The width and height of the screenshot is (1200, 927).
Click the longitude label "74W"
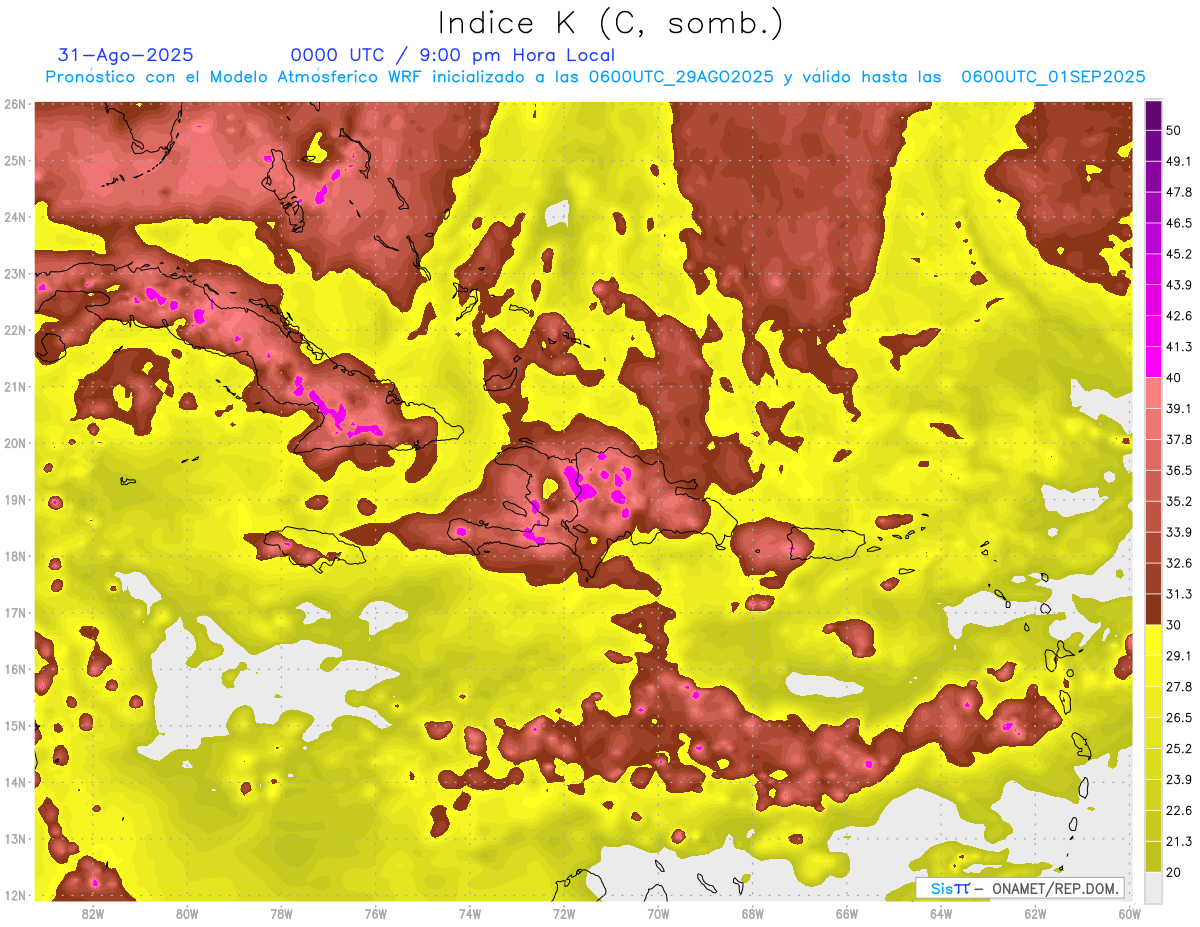(469, 913)
